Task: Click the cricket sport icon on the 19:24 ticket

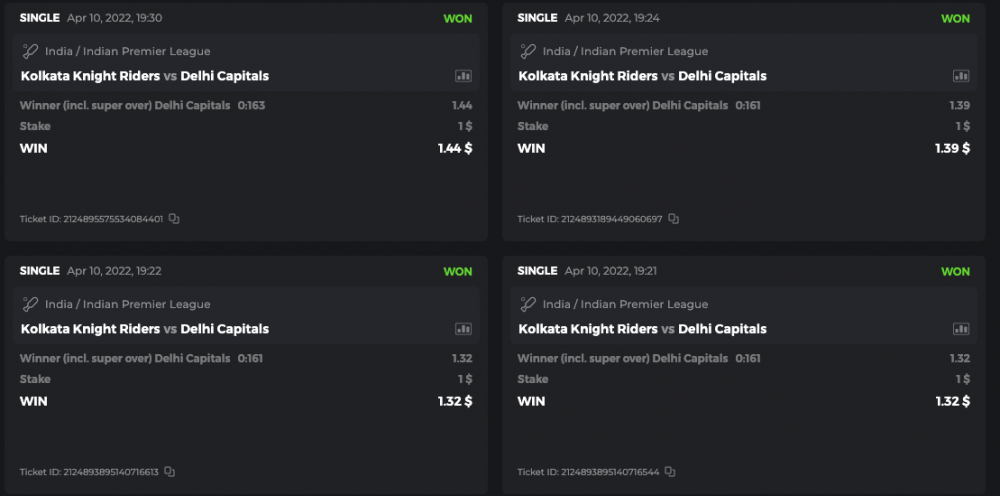Action: (528, 51)
